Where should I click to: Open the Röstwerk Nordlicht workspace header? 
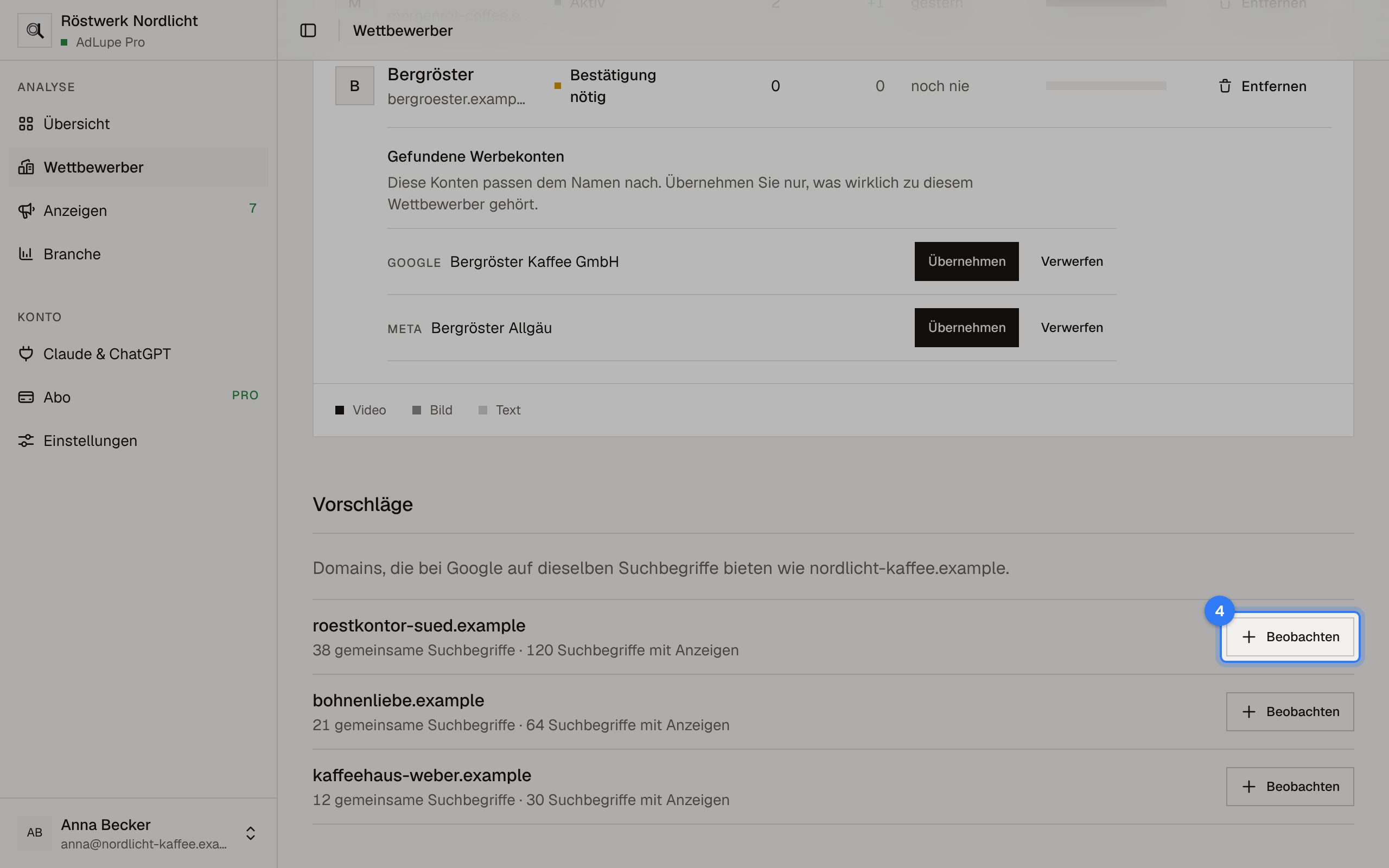coord(138,30)
